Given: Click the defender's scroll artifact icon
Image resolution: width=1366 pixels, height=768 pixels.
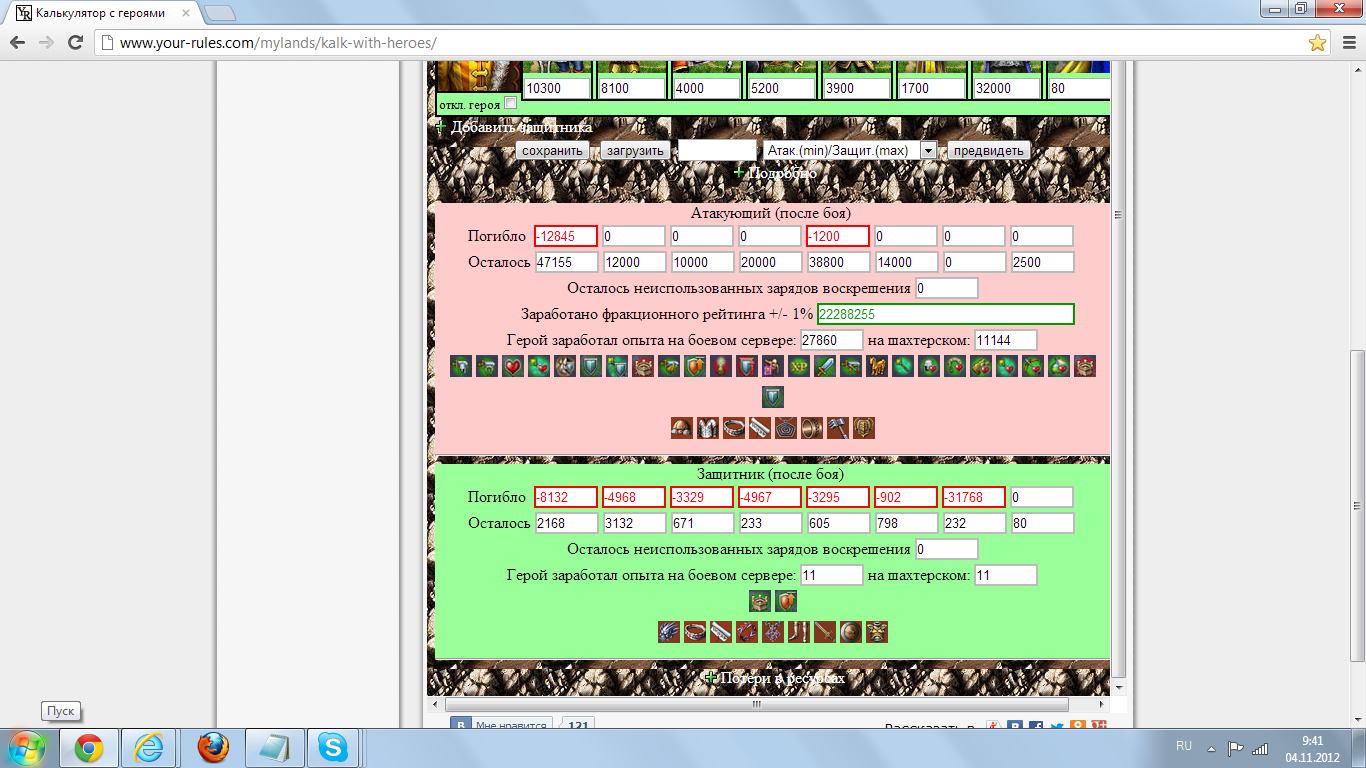Looking at the screenshot, I should click(721, 632).
